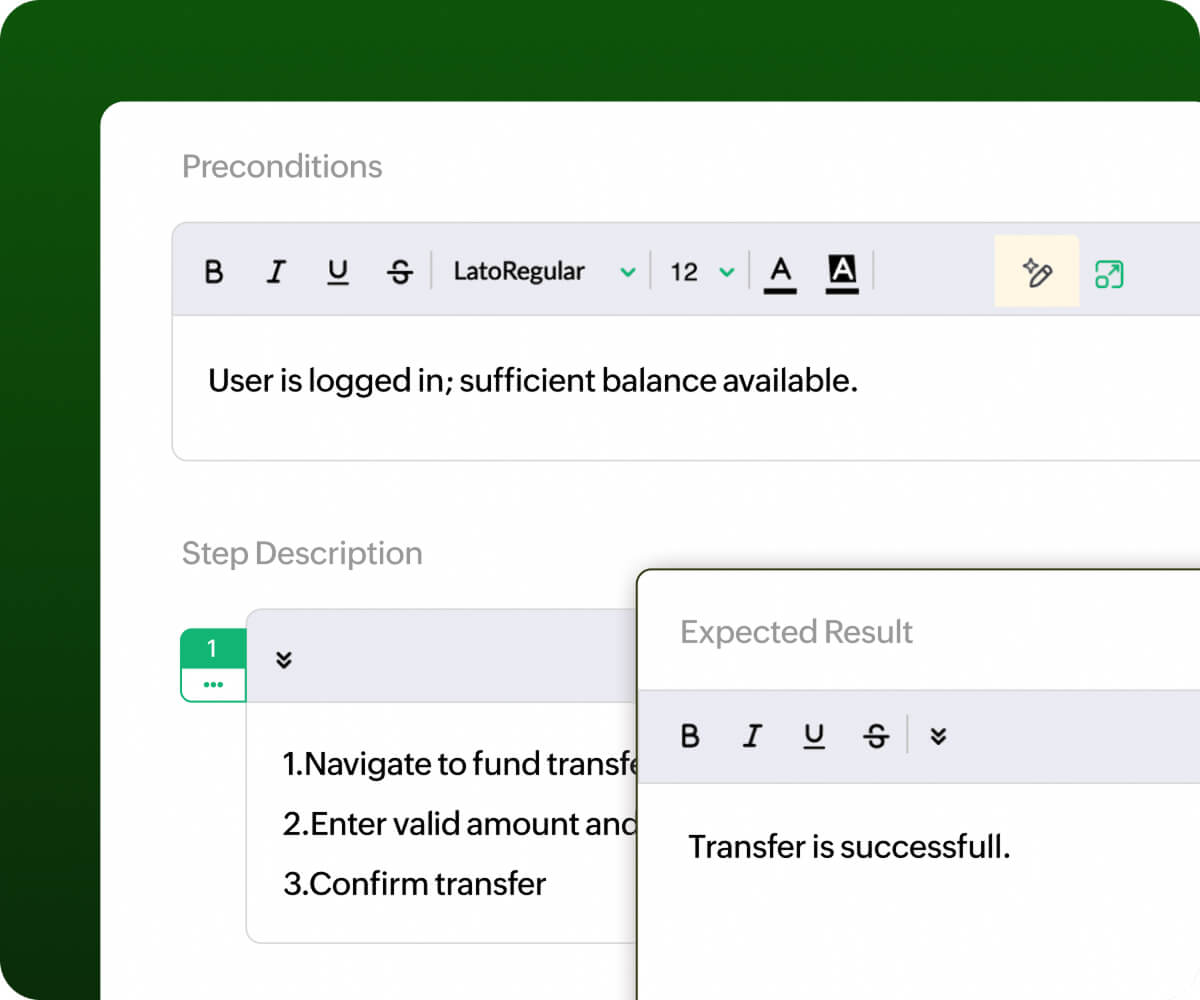
Task: Apply strikethrough in the Preconditions toolbar
Action: click(x=400, y=272)
